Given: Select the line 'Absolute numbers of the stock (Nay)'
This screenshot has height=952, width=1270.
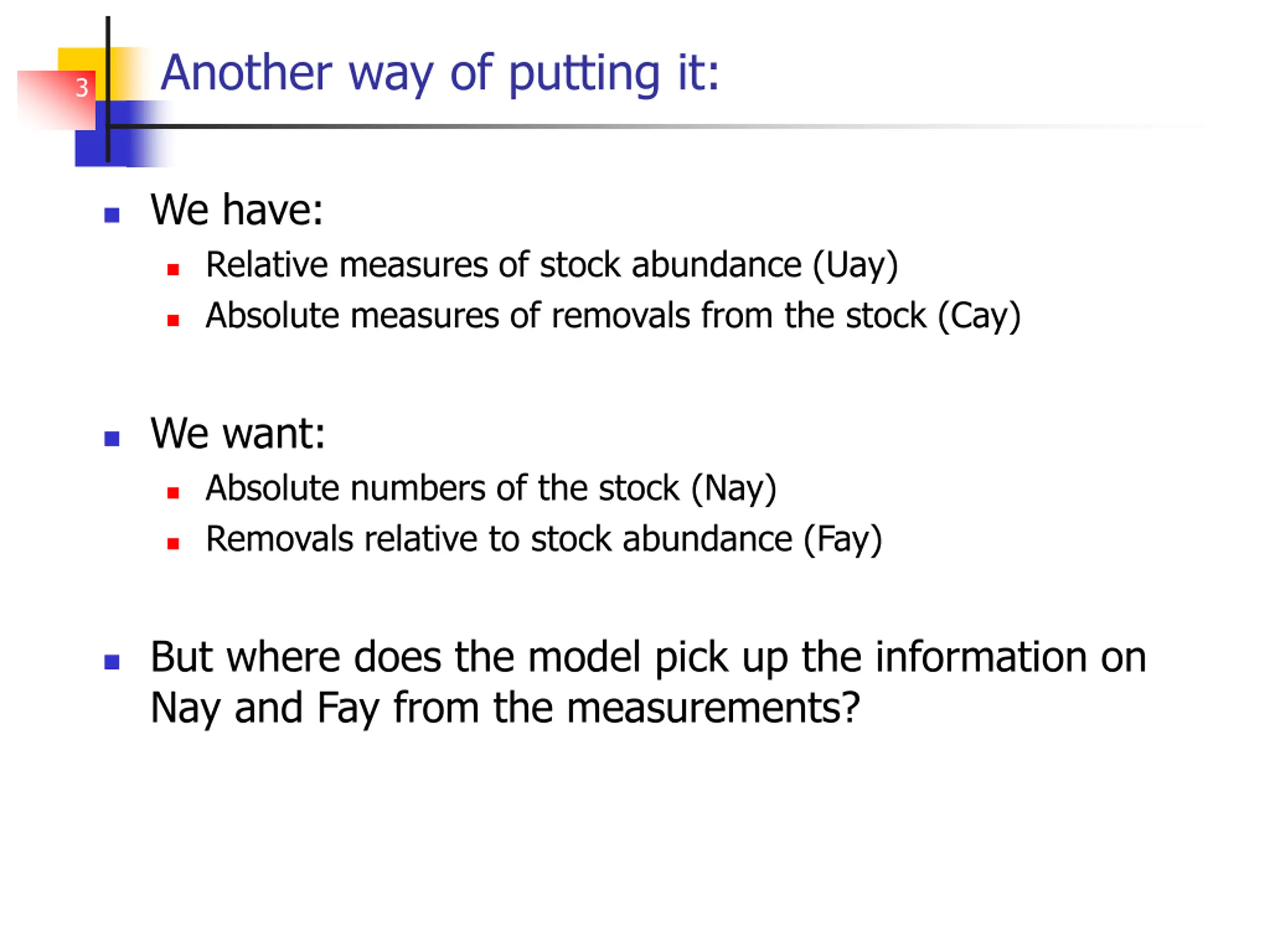Looking at the screenshot, I should click(491, 489).
